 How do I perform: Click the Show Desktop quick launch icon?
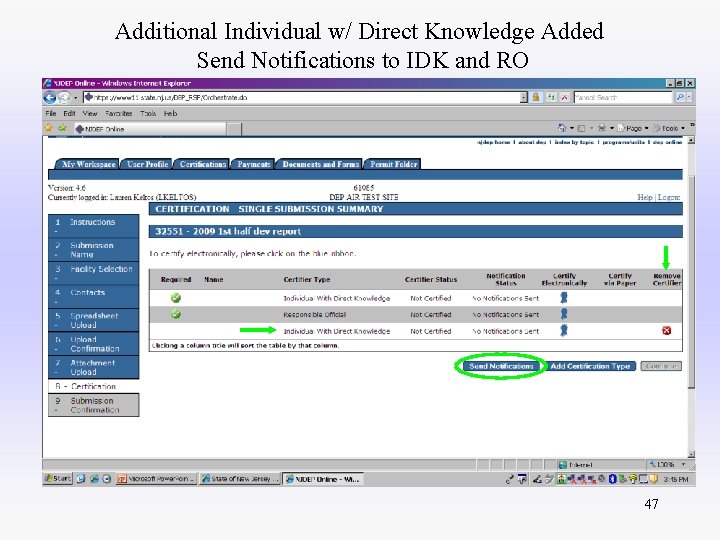81,479
